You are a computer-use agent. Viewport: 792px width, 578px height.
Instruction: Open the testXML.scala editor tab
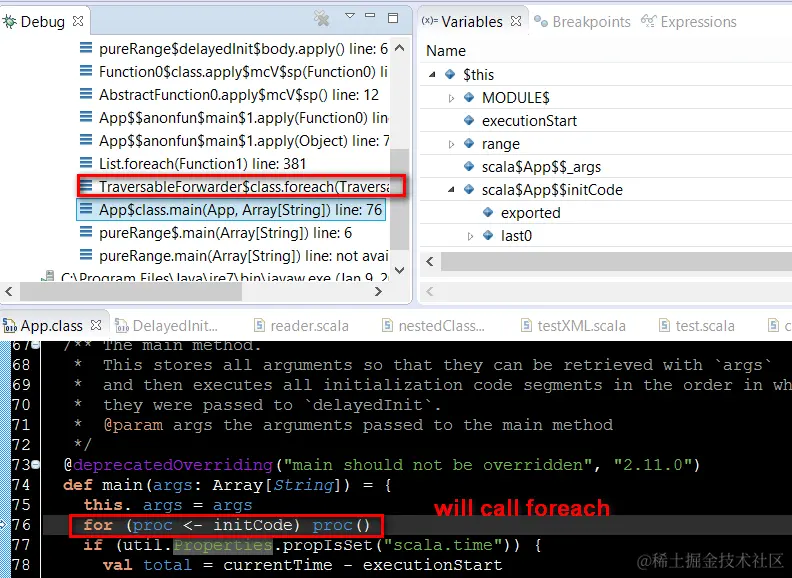(x=573, y=326)
